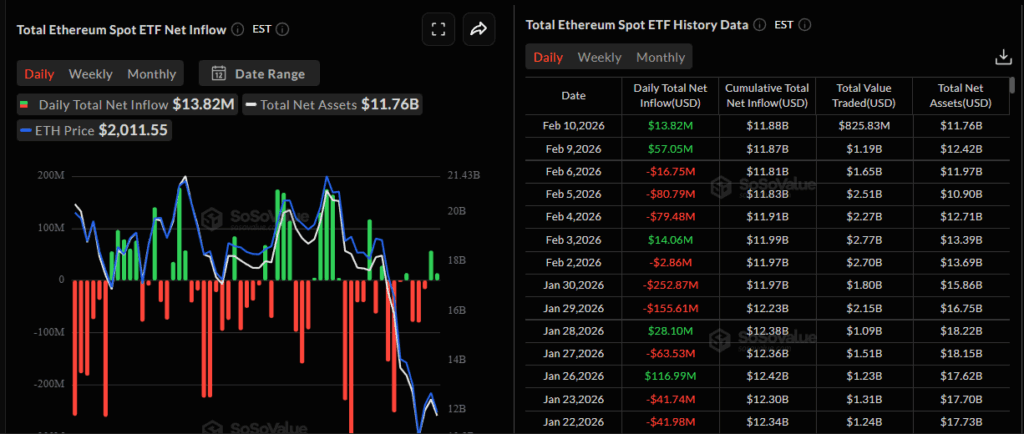Screen dimensions: 1024x434
Task: Switch the chart to Monthly view
Action: (x=151, y=73)
